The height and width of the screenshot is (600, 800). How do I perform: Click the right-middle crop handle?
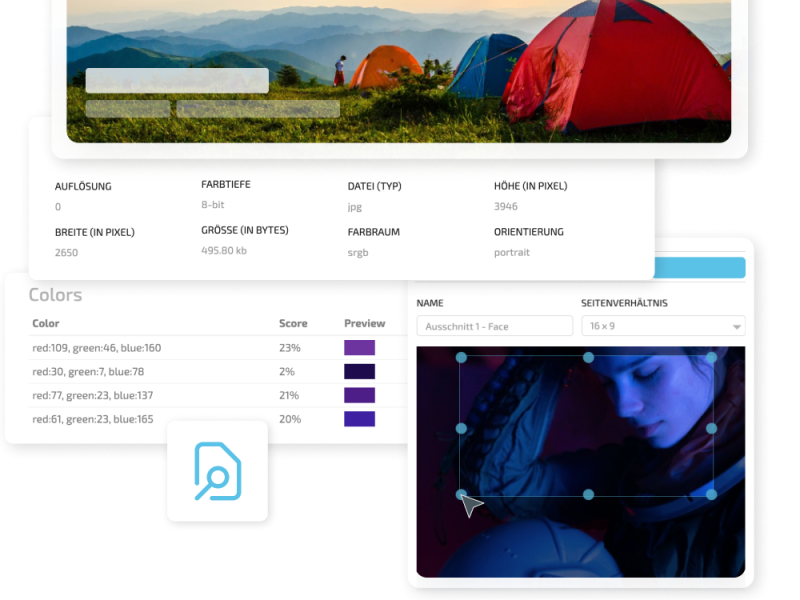(x=711, y=429)
